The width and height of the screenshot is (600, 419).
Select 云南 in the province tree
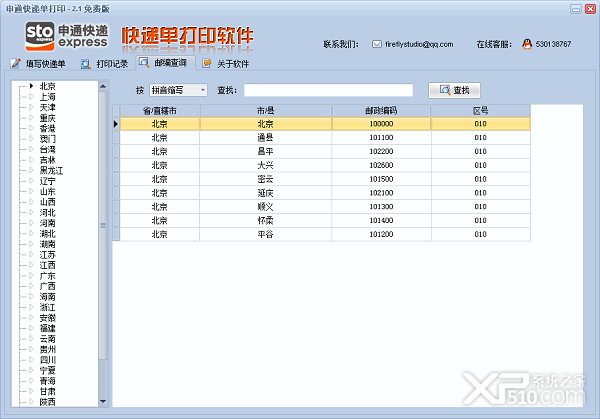47,339
